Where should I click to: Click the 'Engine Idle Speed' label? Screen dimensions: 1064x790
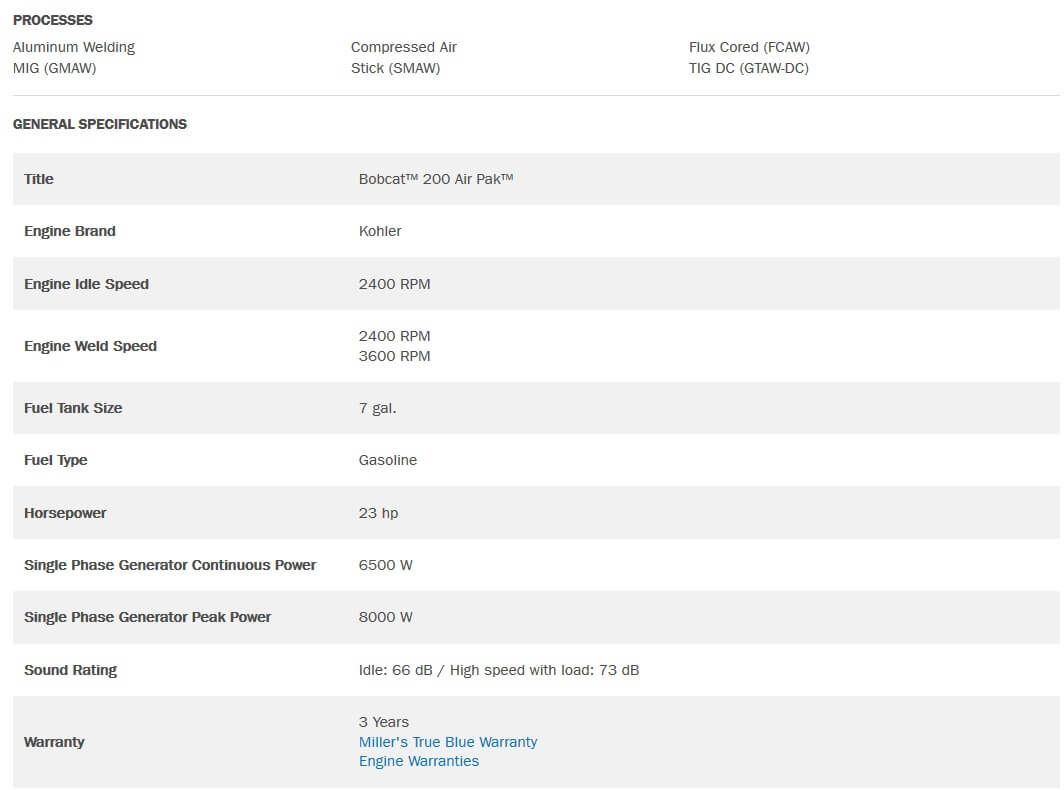(86, 284)
